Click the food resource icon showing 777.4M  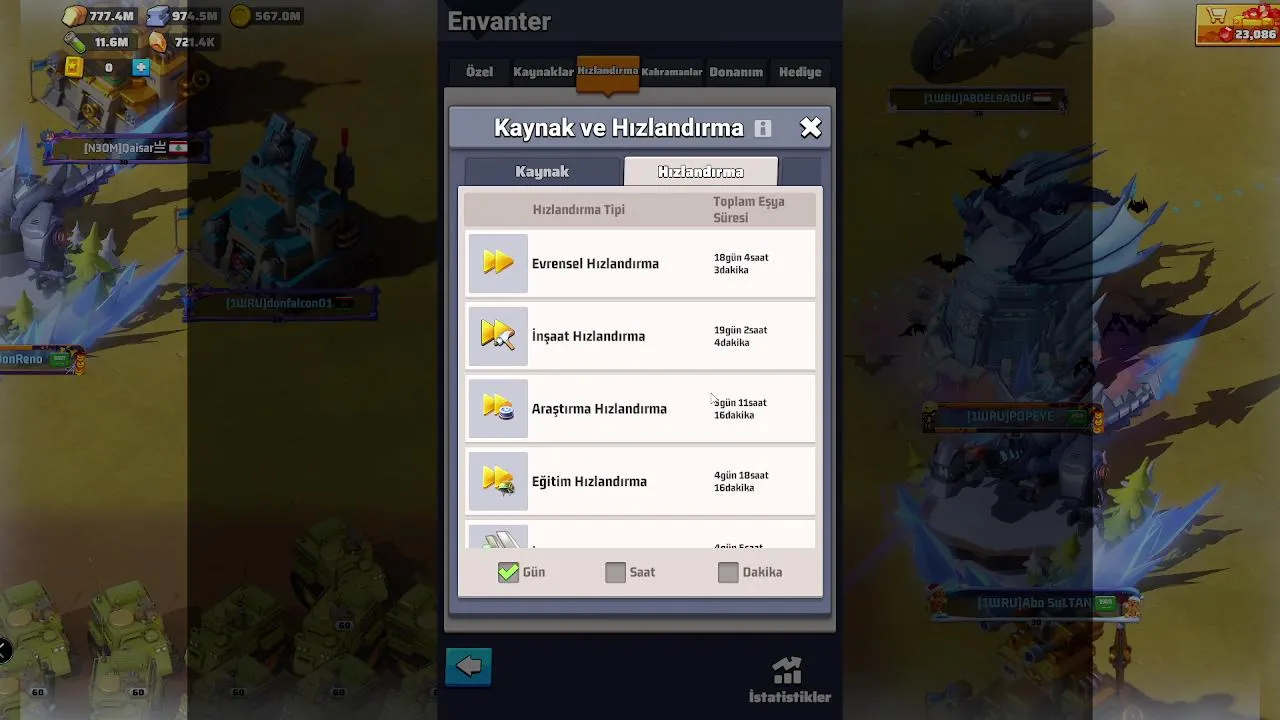click(75, 16)
